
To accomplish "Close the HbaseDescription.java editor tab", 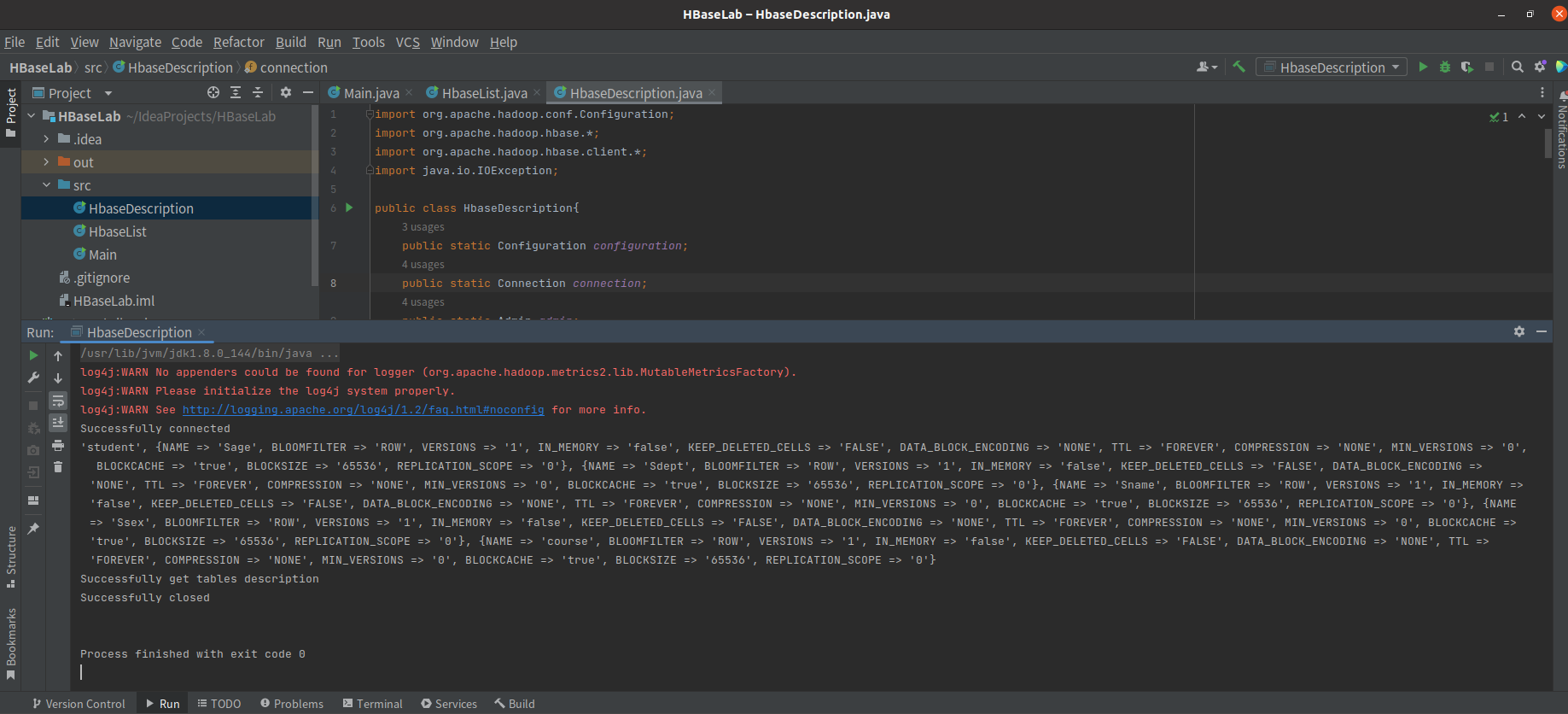I will pos(712,92).
